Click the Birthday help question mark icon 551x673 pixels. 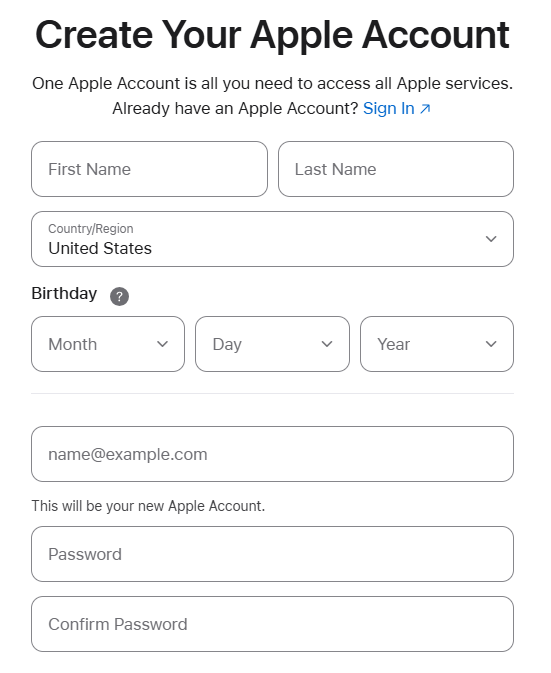pyautogui.click(x=119, y=296)
